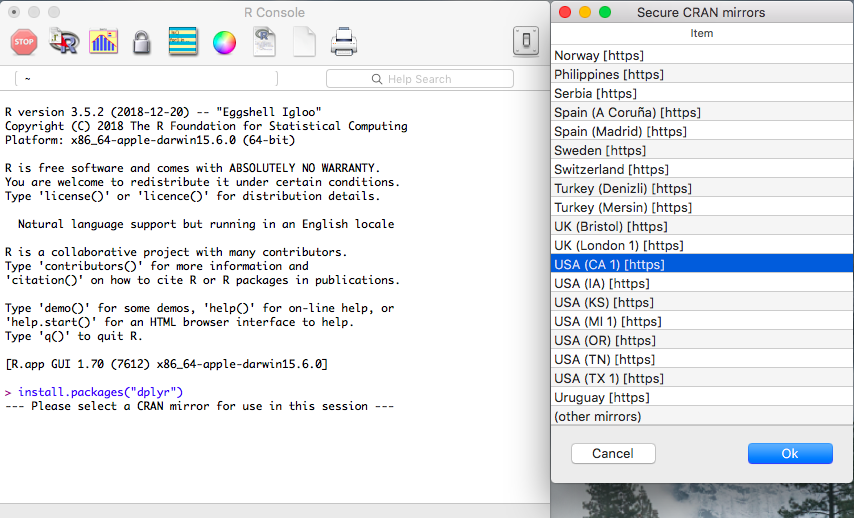Image resolution: width=854 pixels, height=518 pixels.
Task: Click the magnifier icon in Help Search
Action: pyautogui.click(x=377, y=79)
